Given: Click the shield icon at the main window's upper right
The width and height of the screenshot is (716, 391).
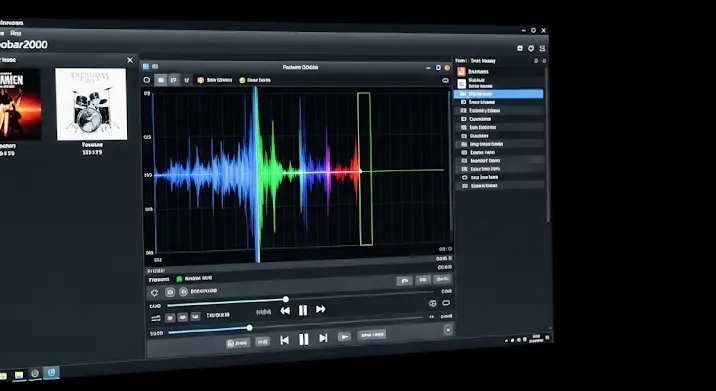Looking at the screenshot, I should coord(531,48).
